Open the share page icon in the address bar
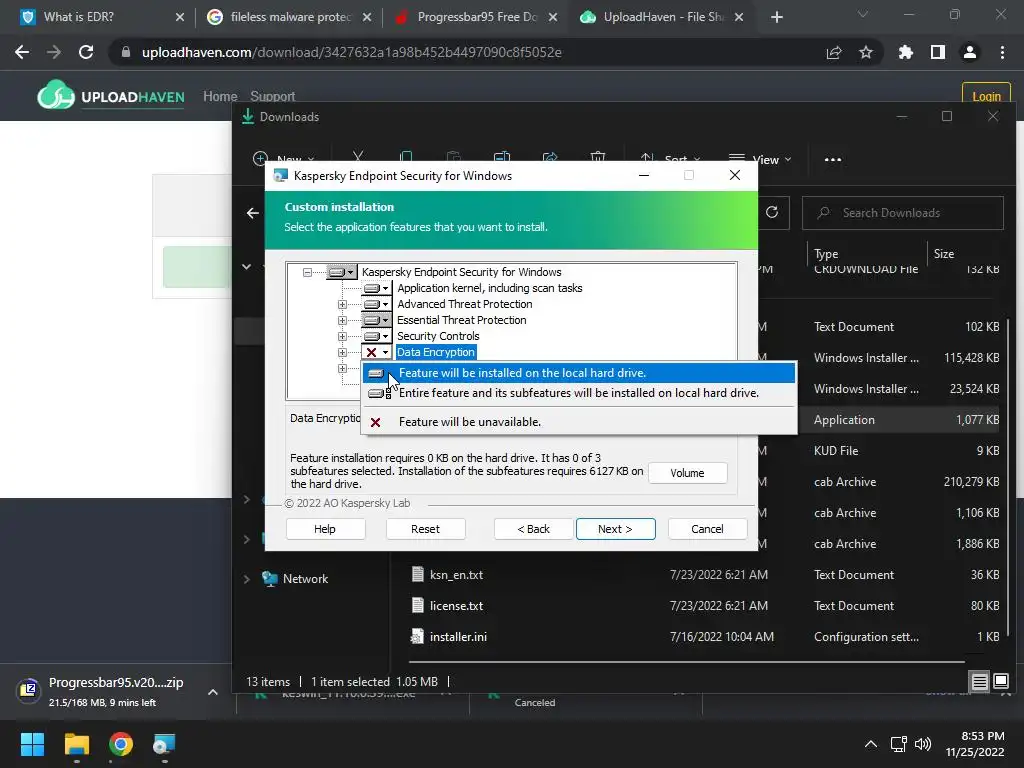This screenshot has width=1024, height=768. [834, 52]
